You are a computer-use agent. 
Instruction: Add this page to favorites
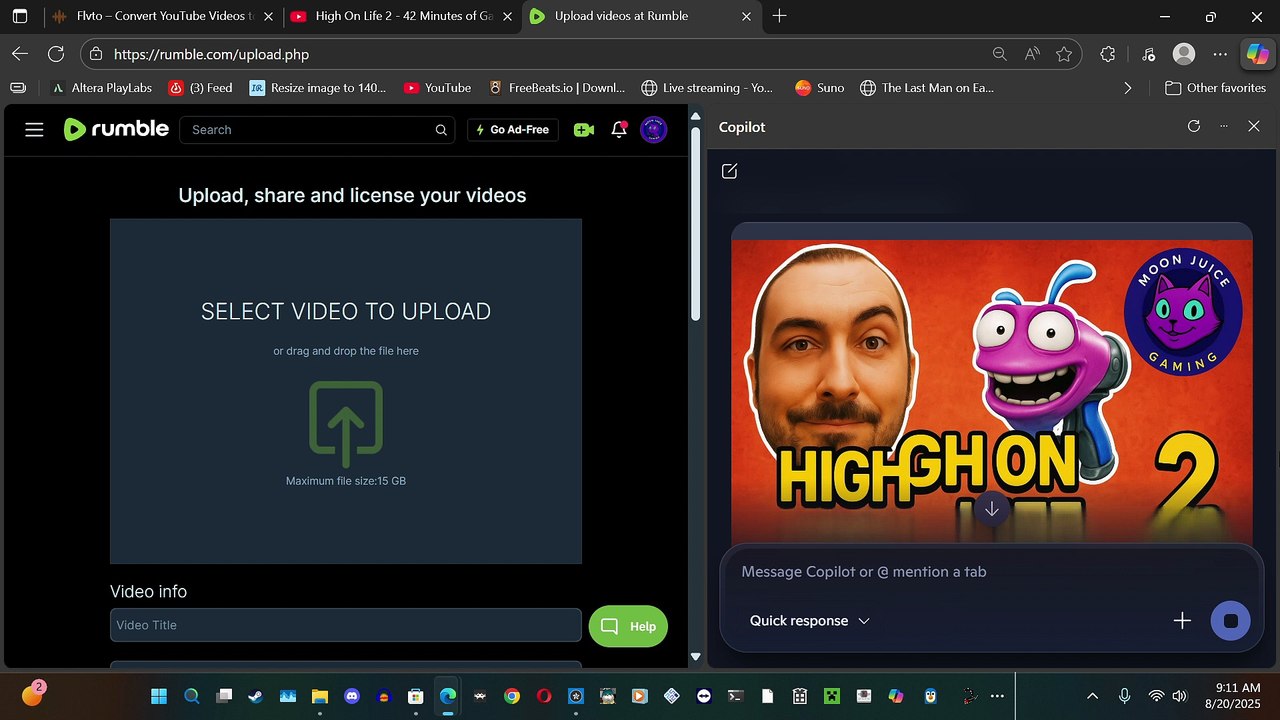[x=1064, y=54]
